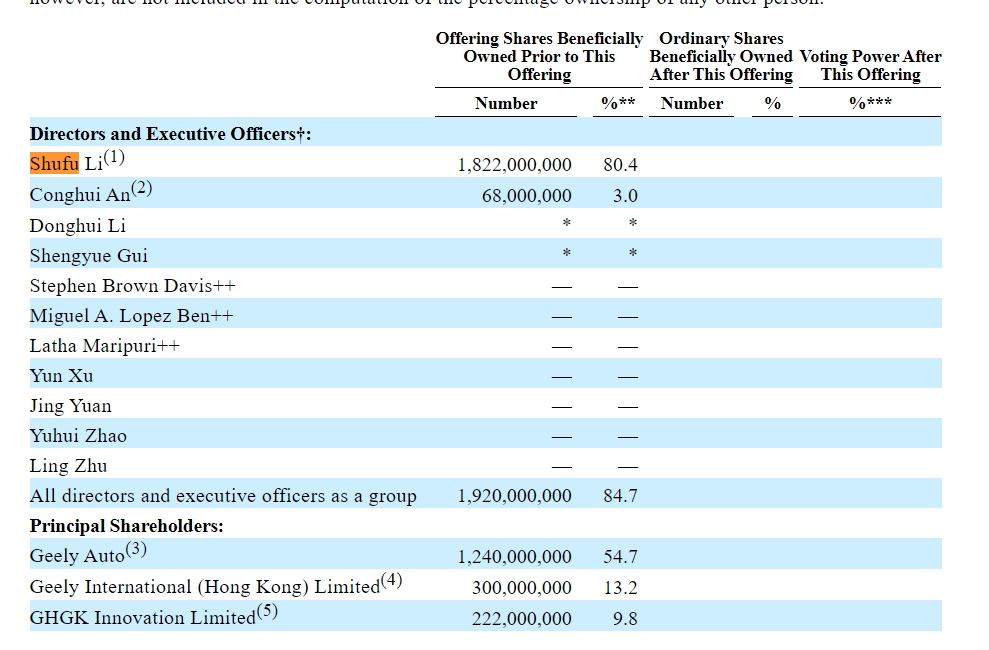Select footnote reference (4) beside Geely International
The width and height of the screenshot is (989, 650).
(392, 579)
